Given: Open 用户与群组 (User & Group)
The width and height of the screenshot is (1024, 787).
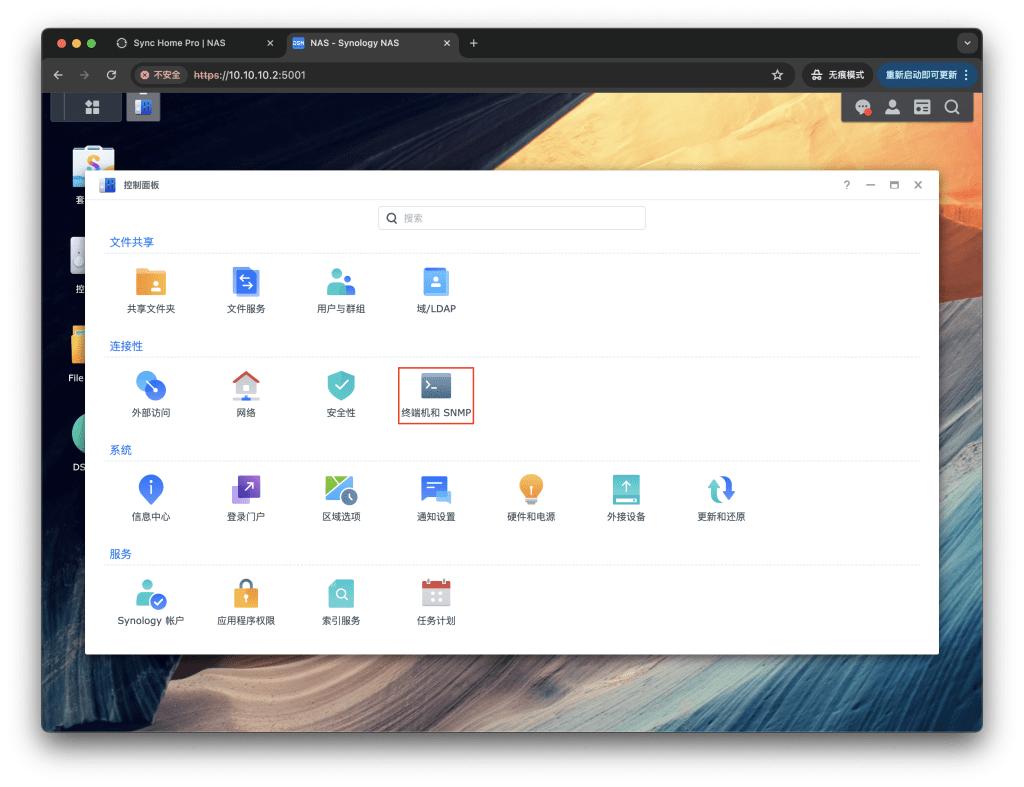Looking at the screenshot, I should (x=341, y=291).
